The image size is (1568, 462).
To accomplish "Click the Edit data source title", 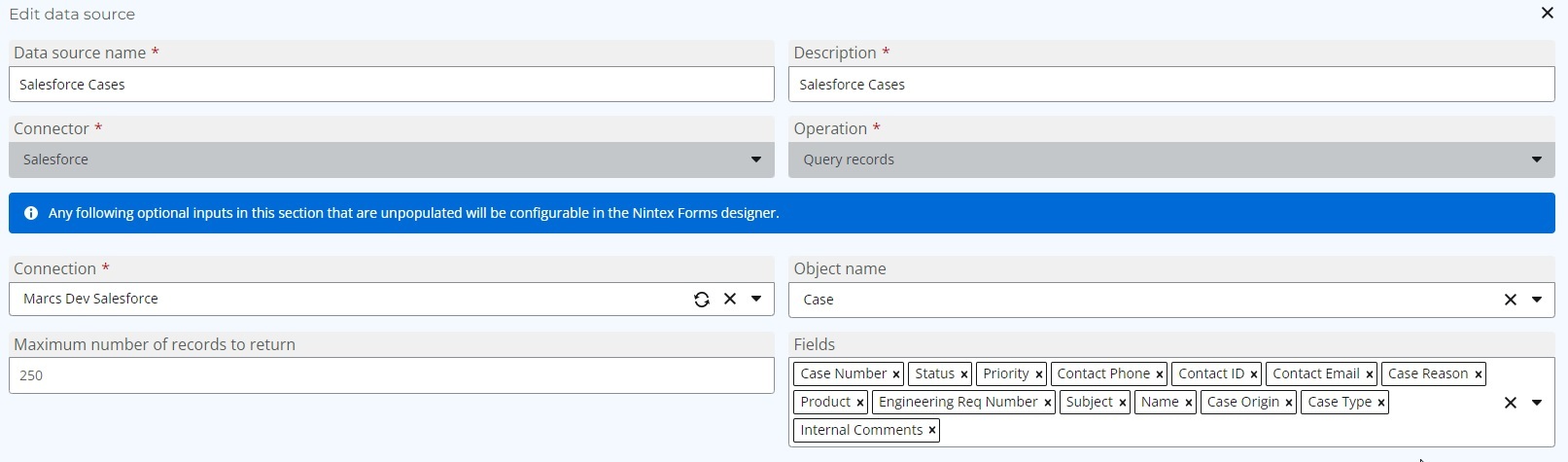I will pyautogui.click(x=72, y=14).
